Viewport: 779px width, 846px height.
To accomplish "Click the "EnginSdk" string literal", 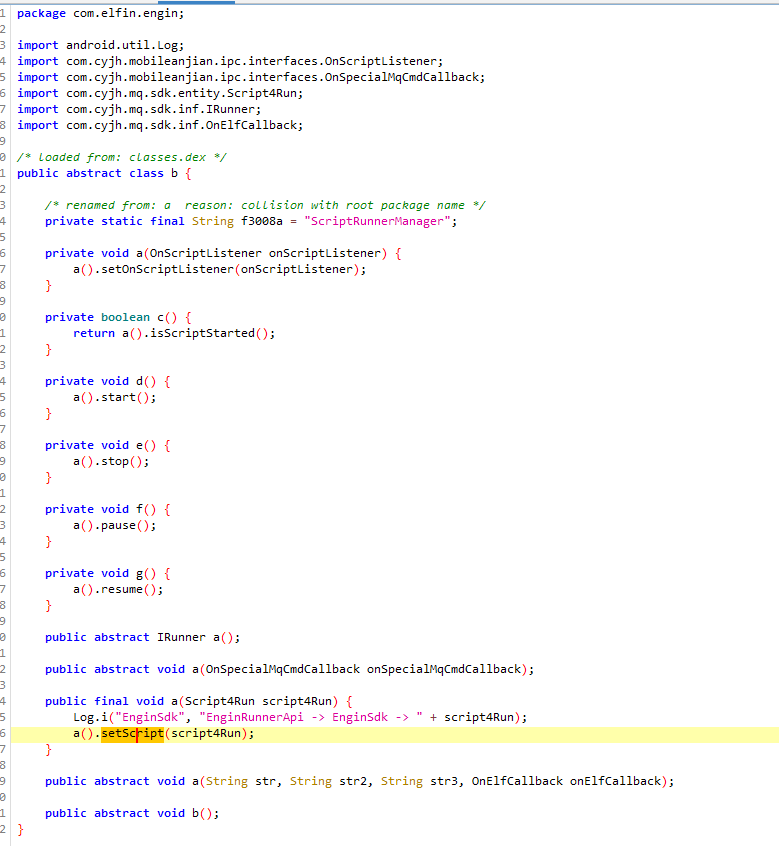I will point(150,718).
